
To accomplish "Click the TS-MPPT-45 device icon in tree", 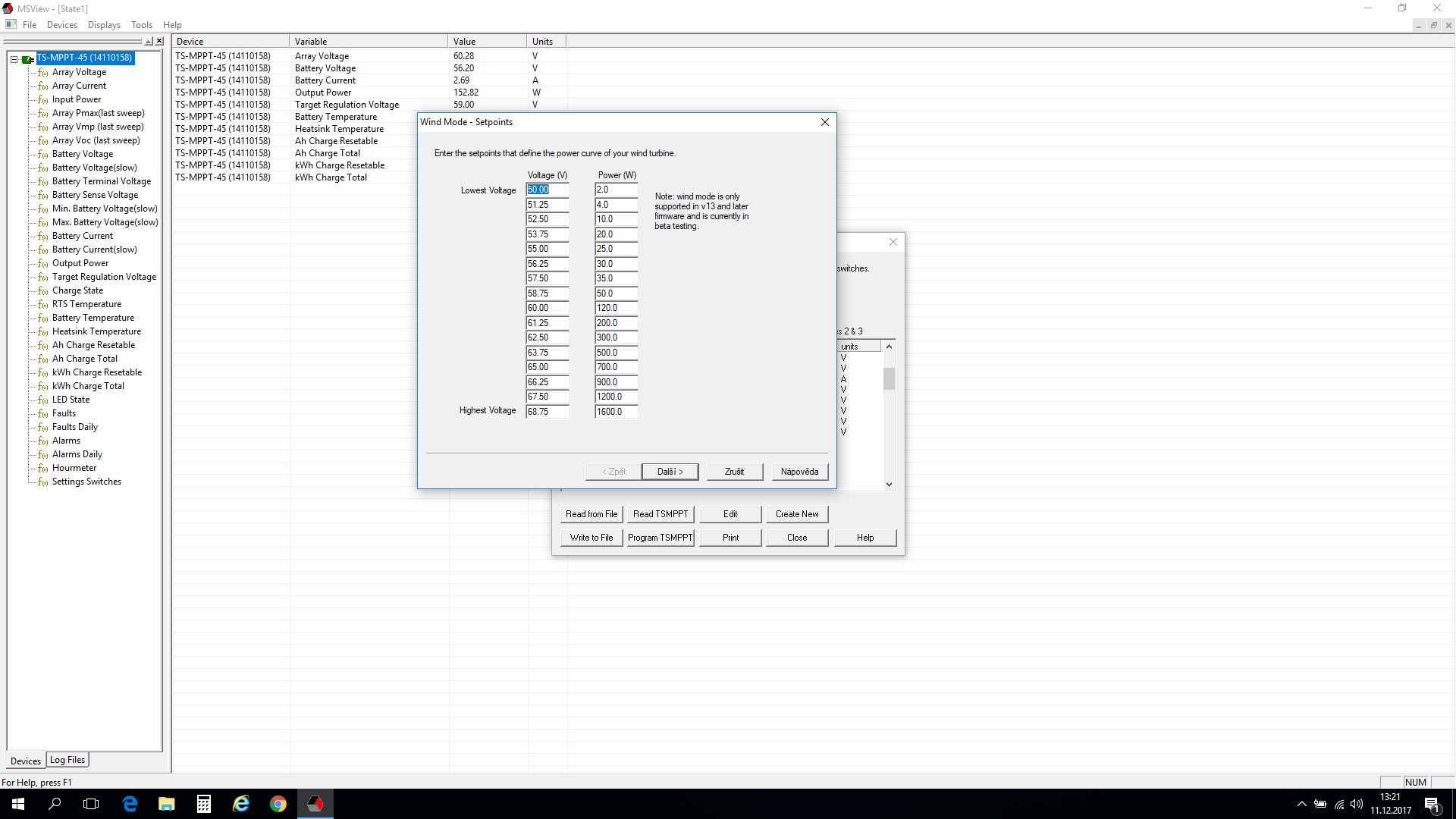I will (x=28, y=58).
